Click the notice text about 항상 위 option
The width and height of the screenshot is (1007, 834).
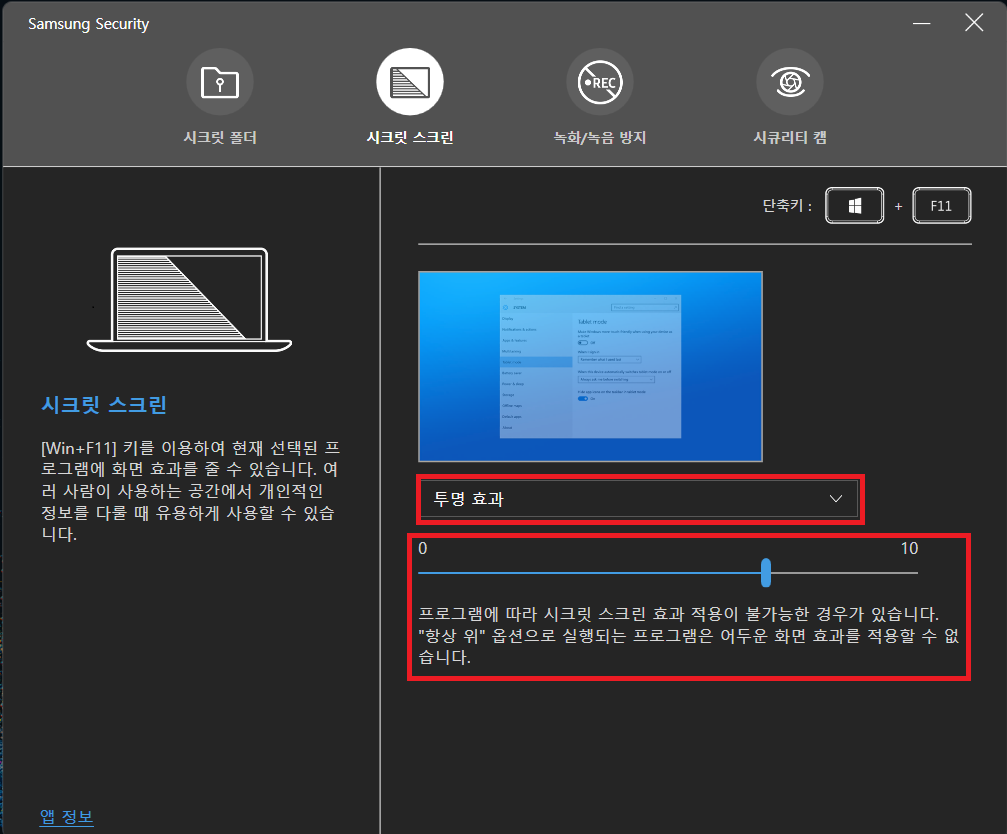(688, 636)
